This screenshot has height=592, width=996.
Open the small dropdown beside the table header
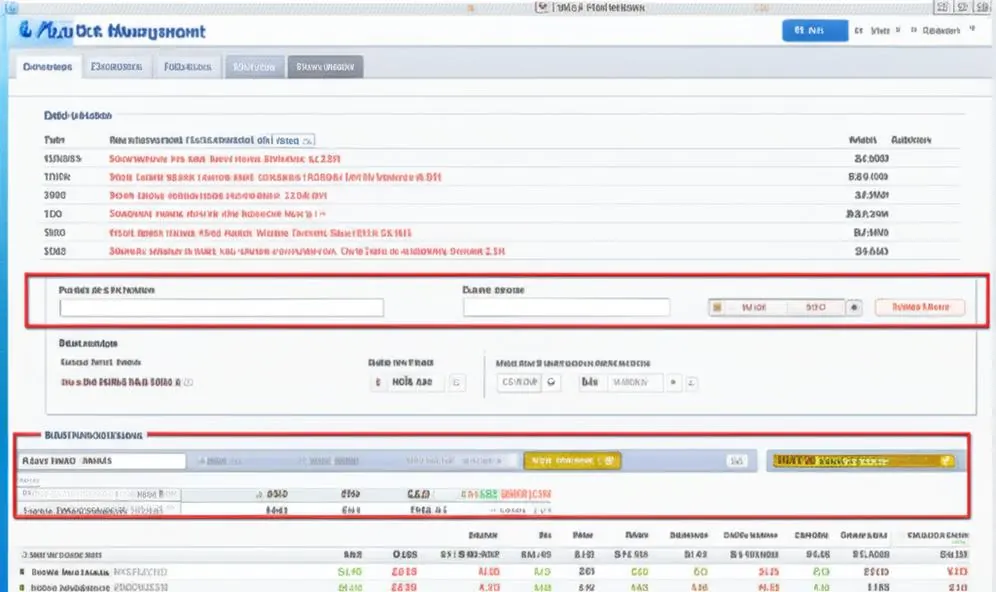[293, 140]
